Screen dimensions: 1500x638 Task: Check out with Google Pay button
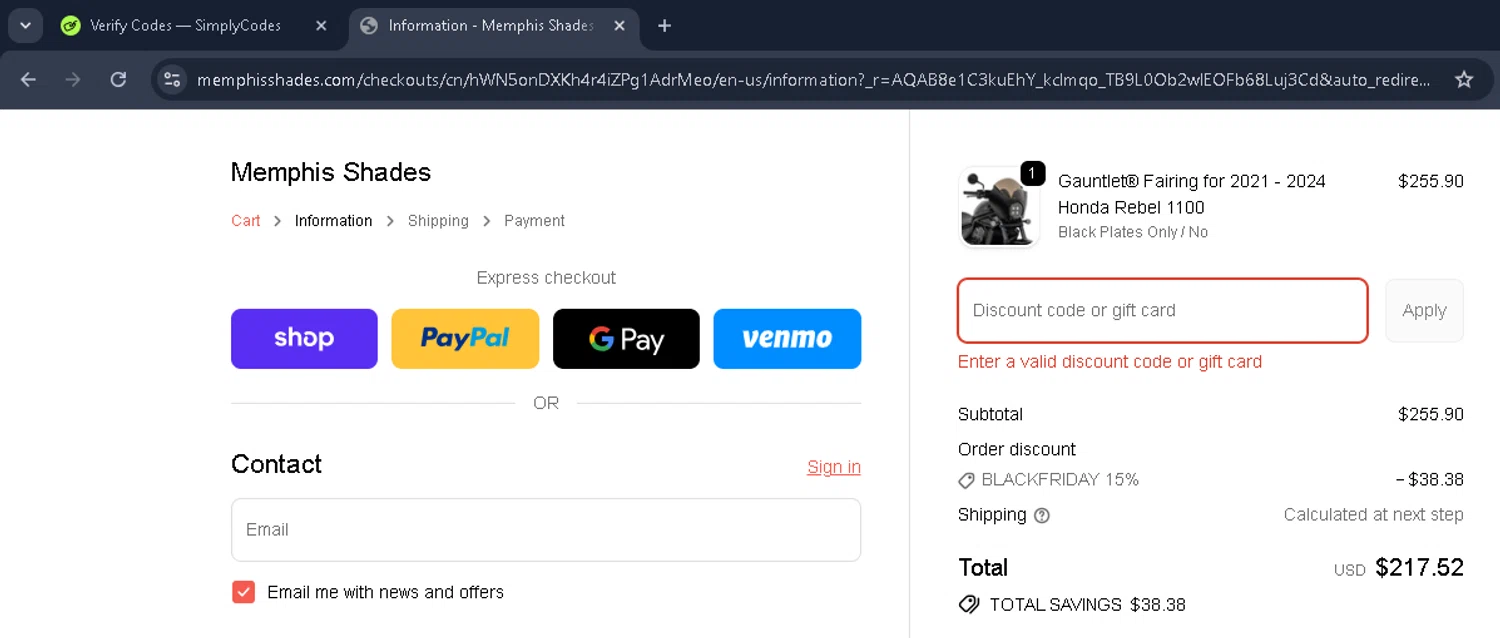pyautogui.click(x=626, y=339)
